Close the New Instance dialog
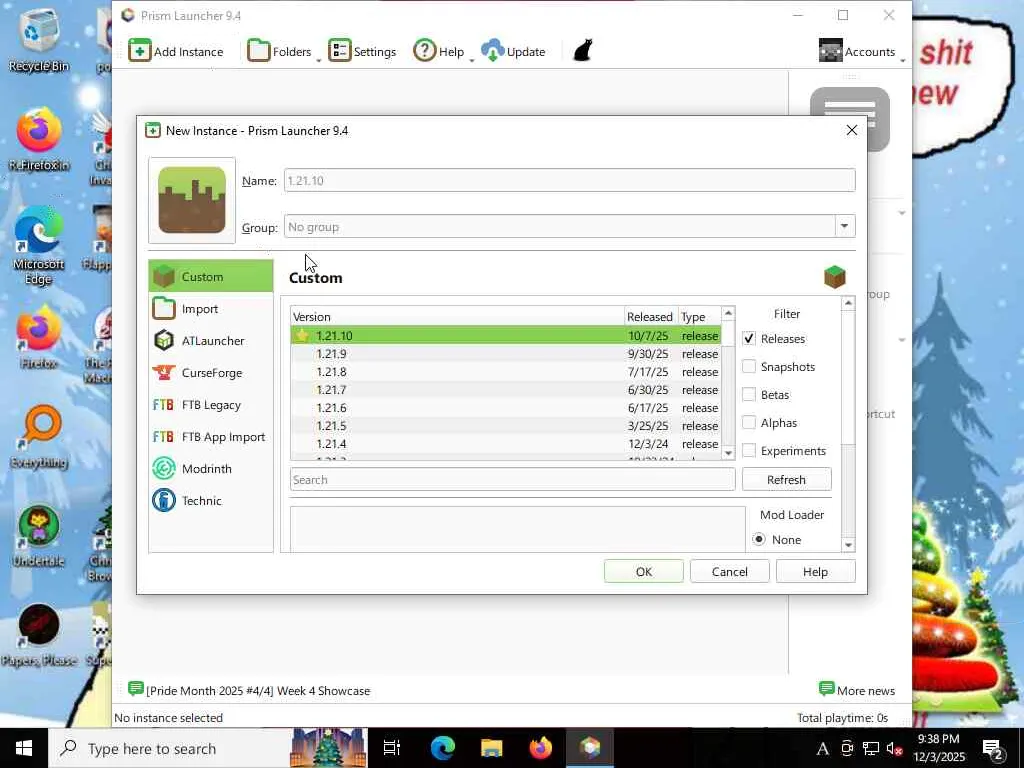Viewport: 1024px width, 768px height. (x=852, y=130)
